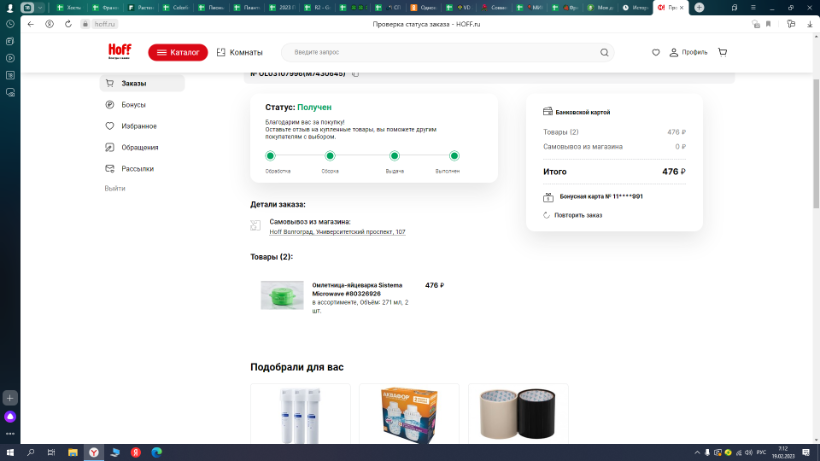Open the Windows notification center

(x=806, y=453)
